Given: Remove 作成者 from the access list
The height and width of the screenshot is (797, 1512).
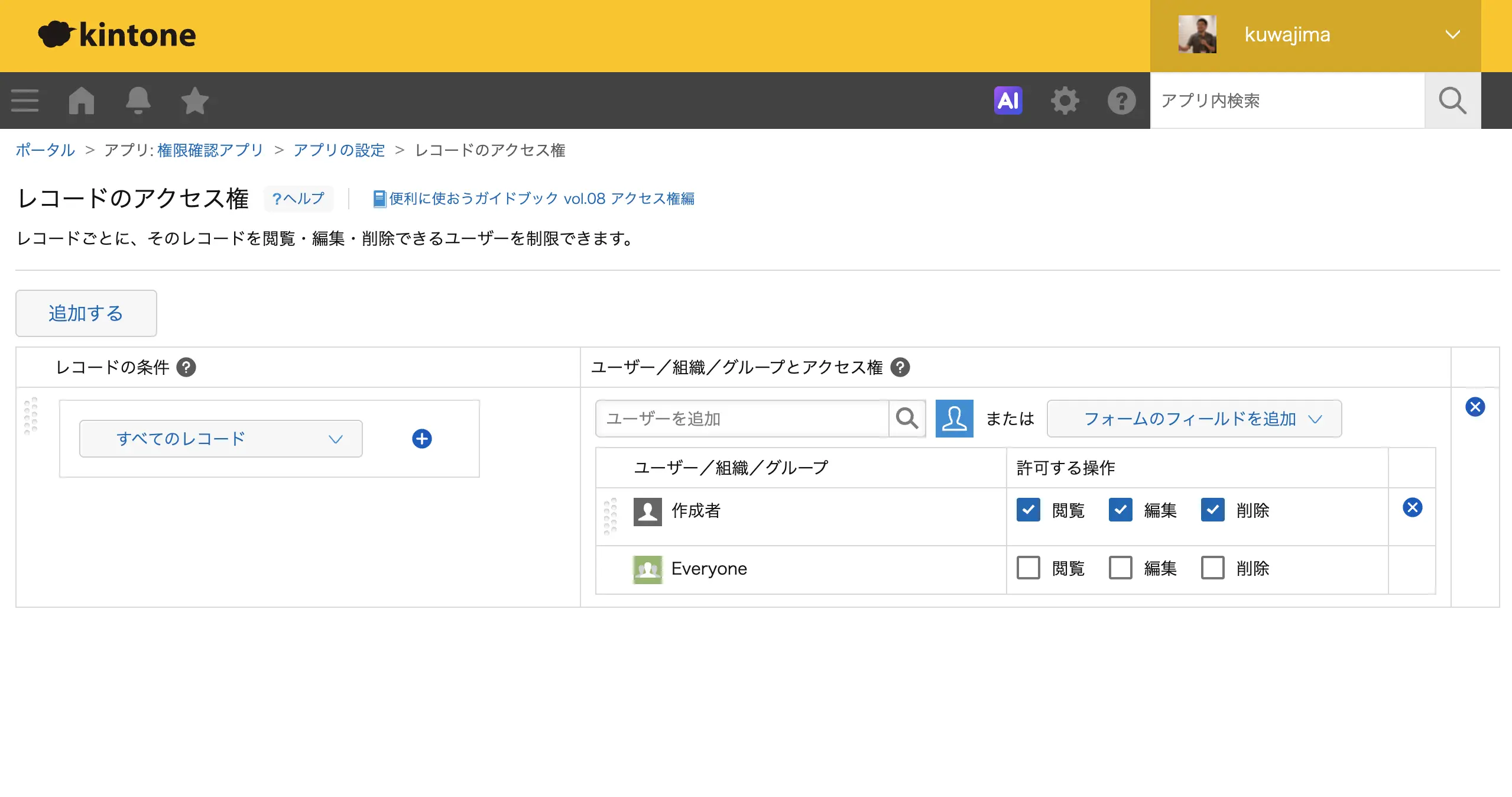Looking at the screenshot, I should click(1413, 507).
